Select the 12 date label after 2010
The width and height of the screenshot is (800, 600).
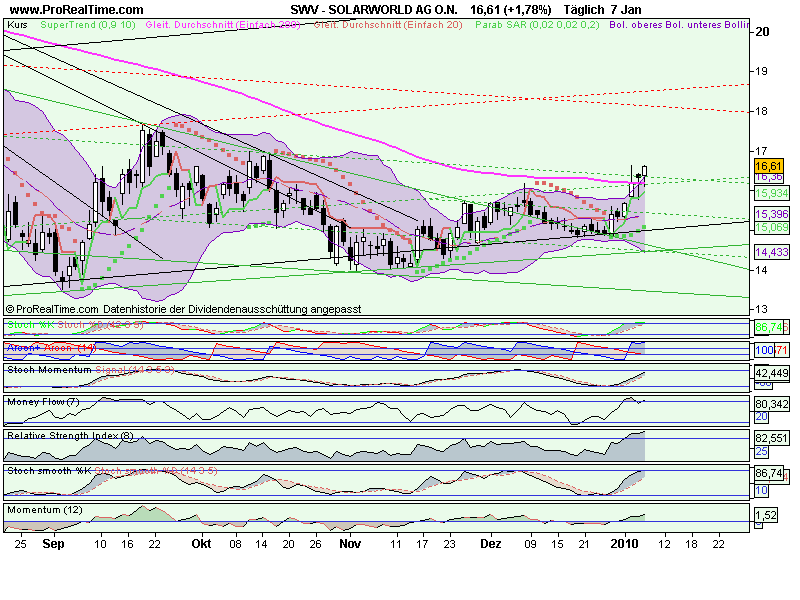click(x=664, y=544)
